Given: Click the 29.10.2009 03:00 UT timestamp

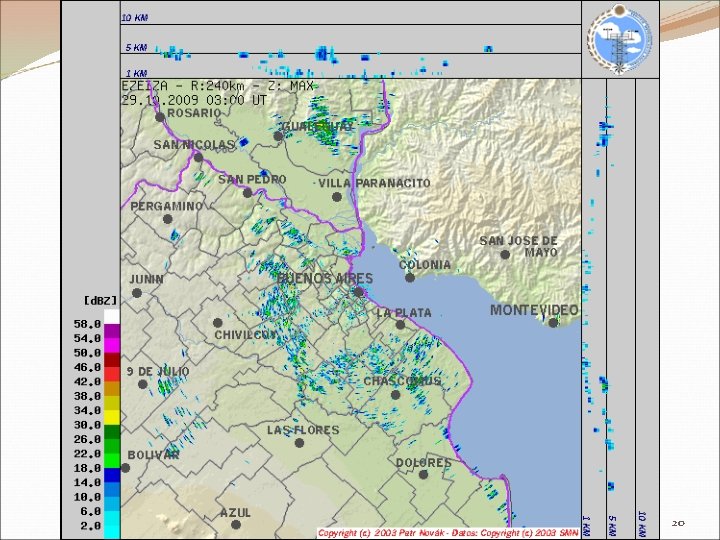Looking at the screenshot, I should pyautogui.click(x=194, y=100).
